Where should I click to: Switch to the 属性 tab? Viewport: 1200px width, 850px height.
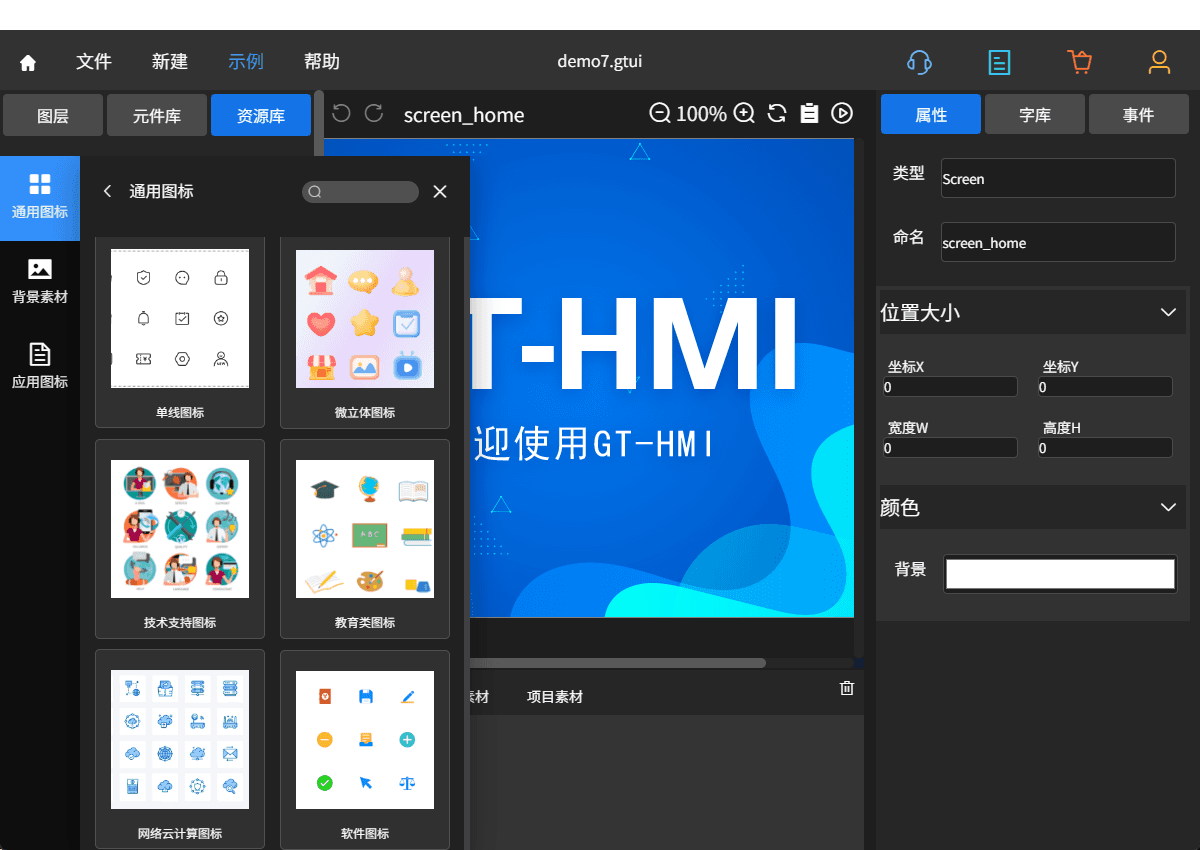click(x=931, y=114)
